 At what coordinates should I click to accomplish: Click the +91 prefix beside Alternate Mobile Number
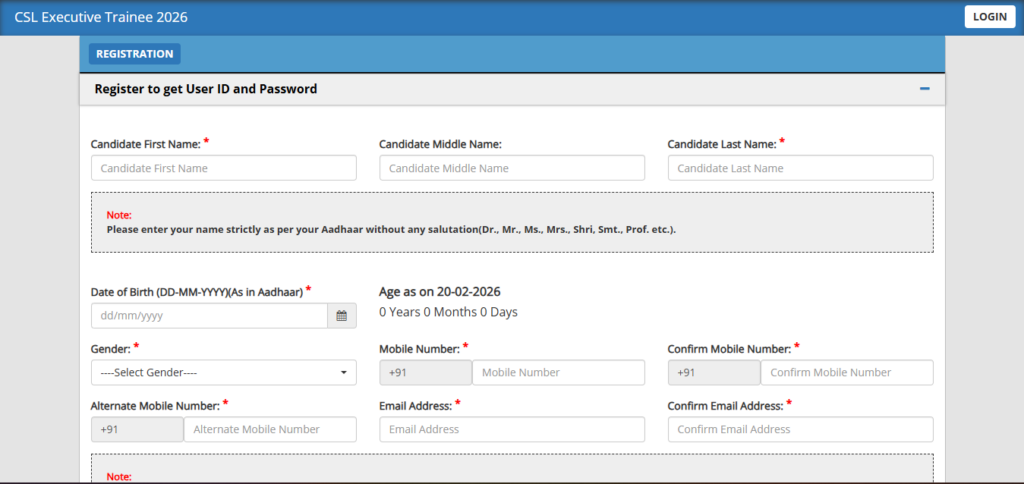pos(137,429)
